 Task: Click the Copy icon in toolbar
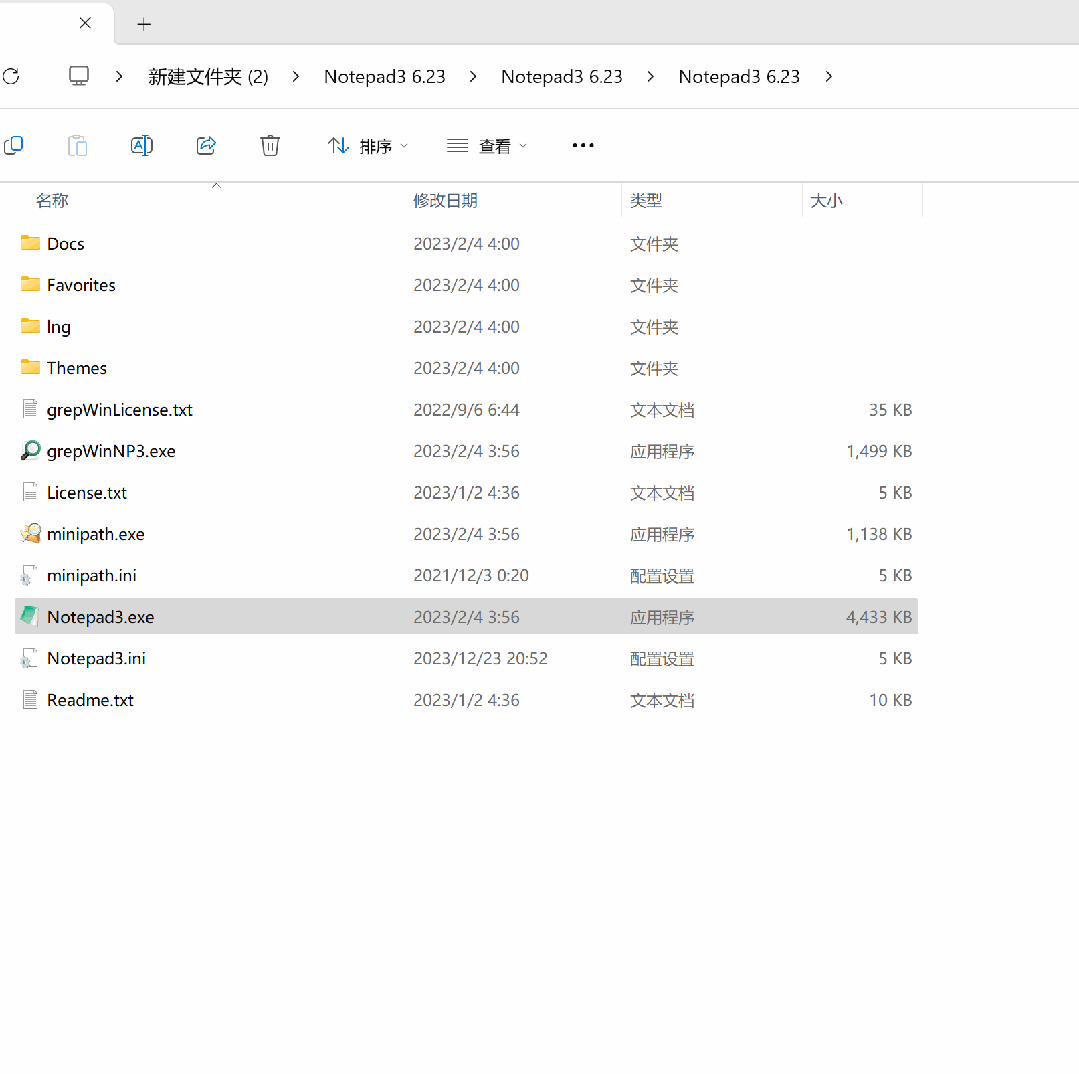tap(14, 146)
